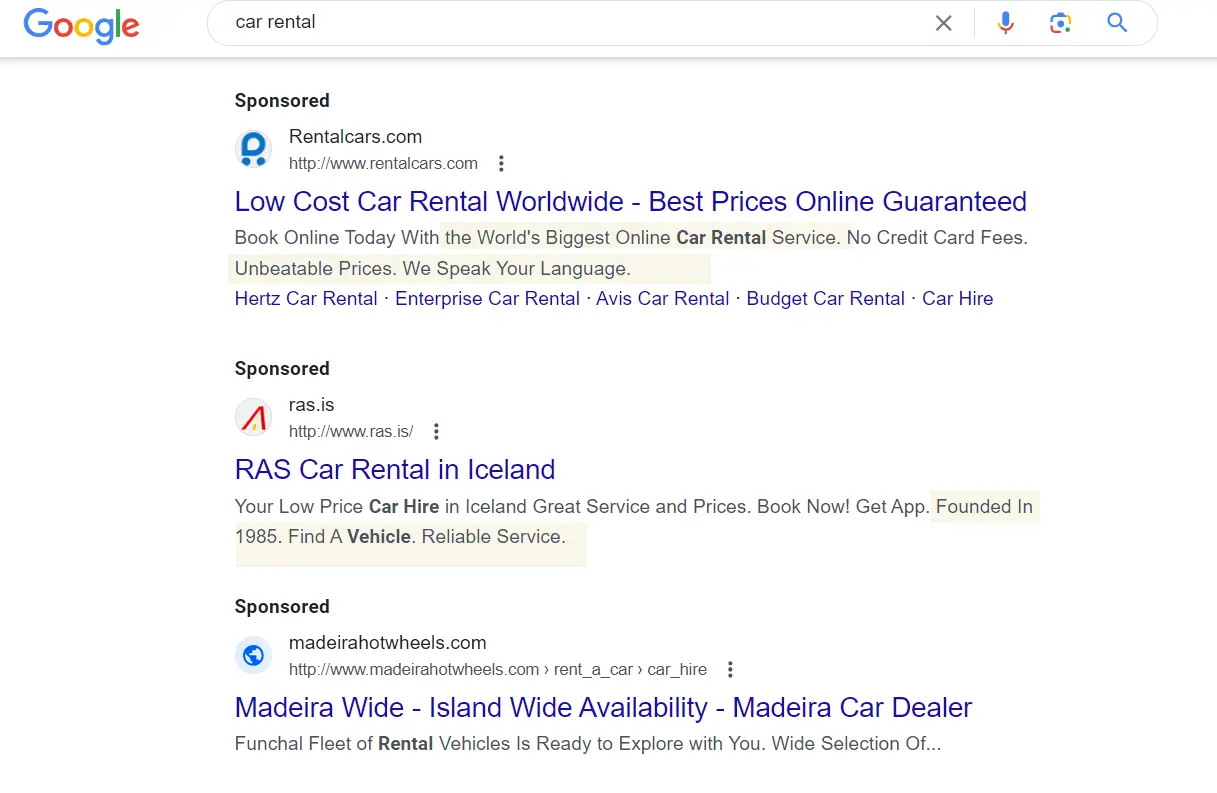Open three-dot menu beside madeirahotwheels URL
Image resolution: width=1217 pixels, height=793 pixels.
point(731,670)
